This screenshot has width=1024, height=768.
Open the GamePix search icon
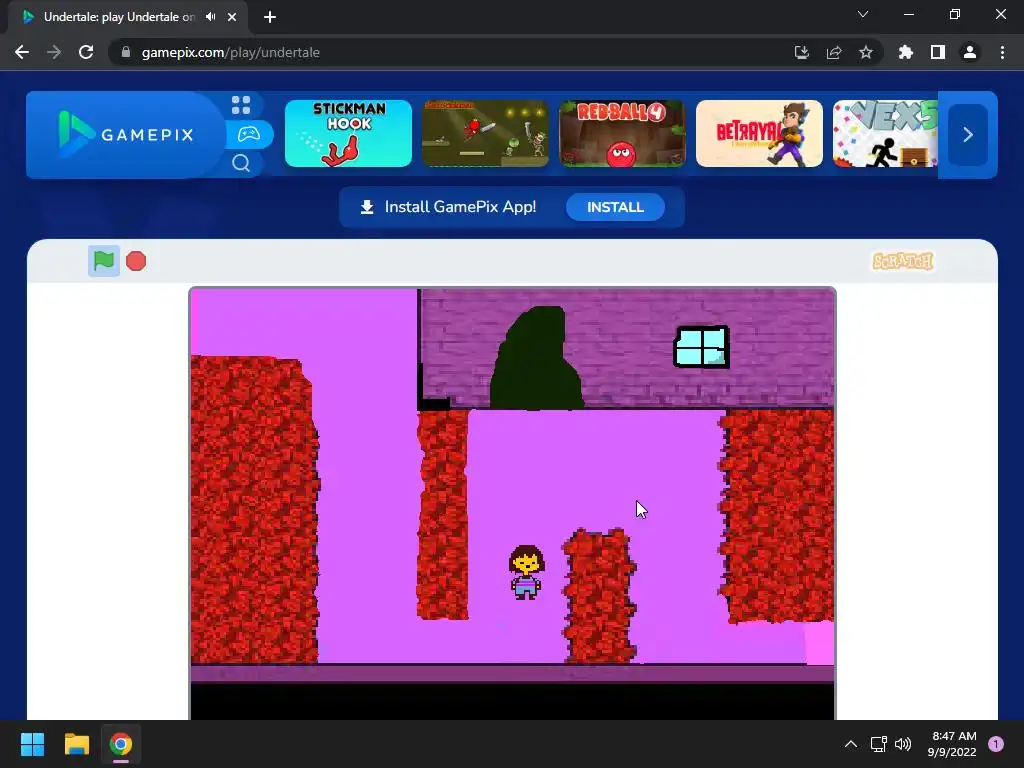pos(241,163)
